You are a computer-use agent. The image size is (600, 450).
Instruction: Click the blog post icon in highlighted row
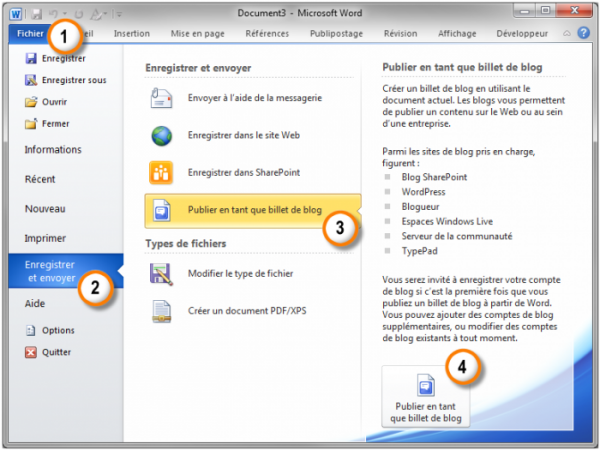pyautogui.click(x=161, y=210)
